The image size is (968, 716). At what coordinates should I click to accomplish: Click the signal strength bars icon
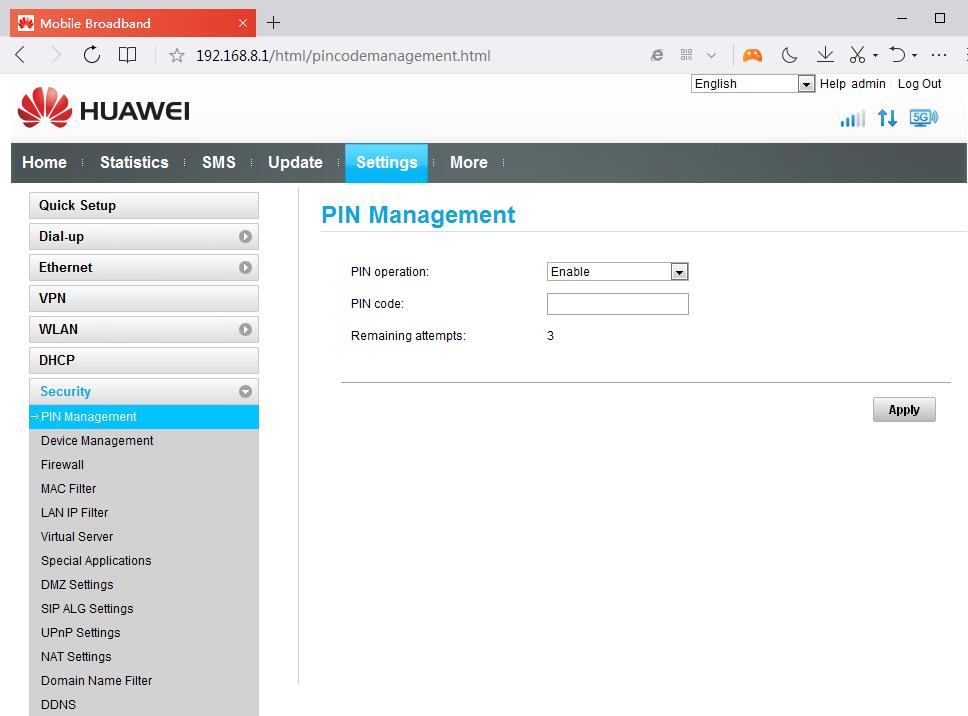coord(852,119)
